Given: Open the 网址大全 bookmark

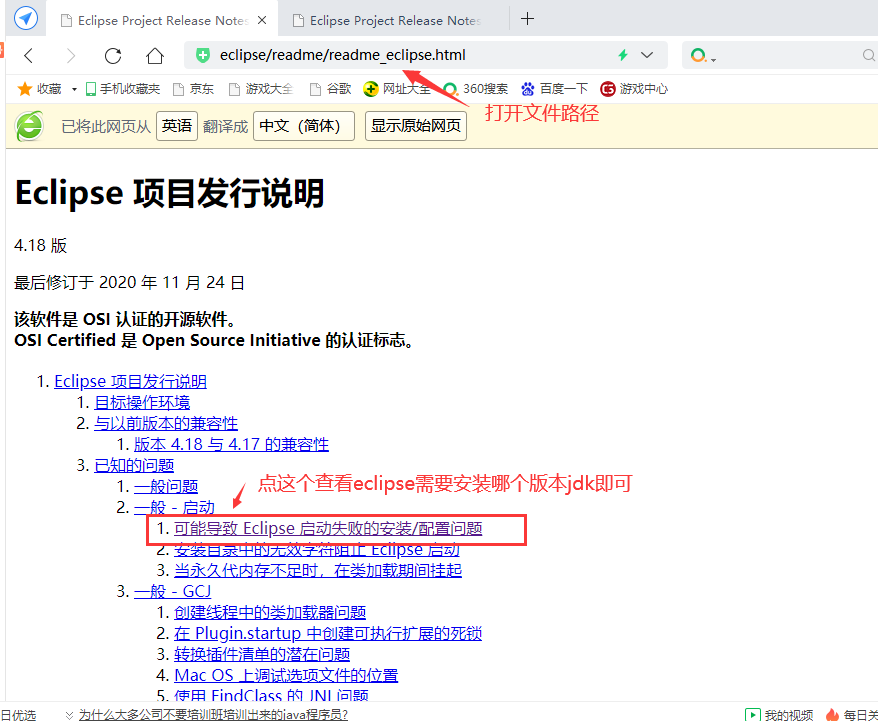Looking at the screenshot, I should pyautogui.click(x=397, y=88).
